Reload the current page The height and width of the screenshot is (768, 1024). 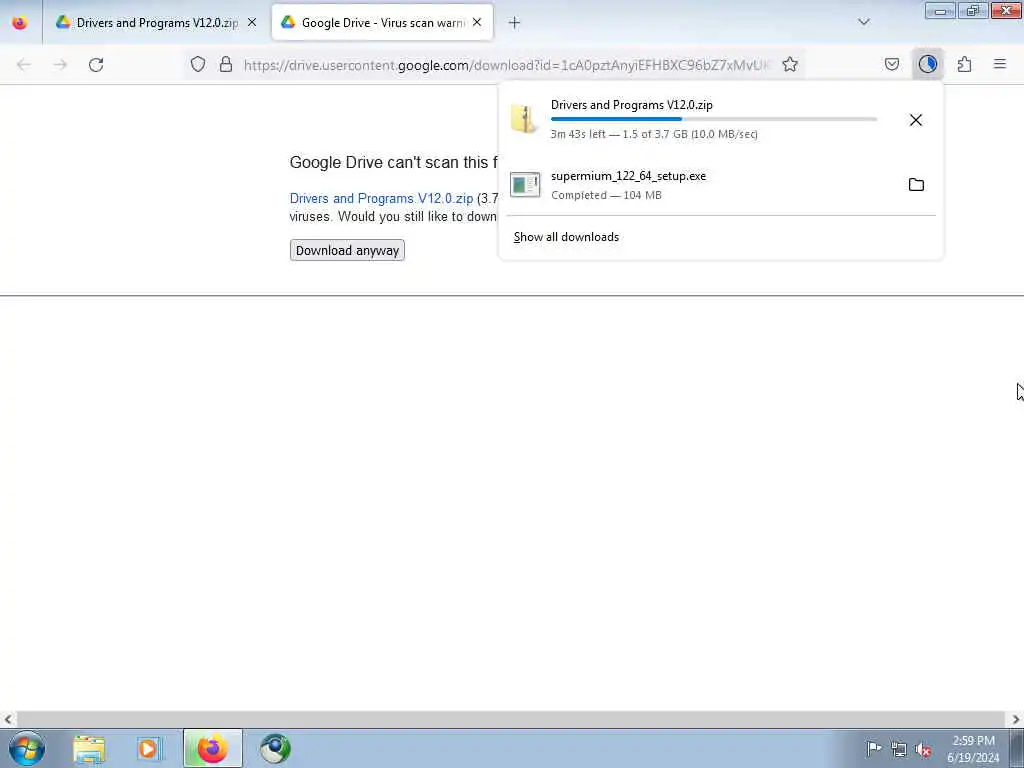[x=96, y=65]
